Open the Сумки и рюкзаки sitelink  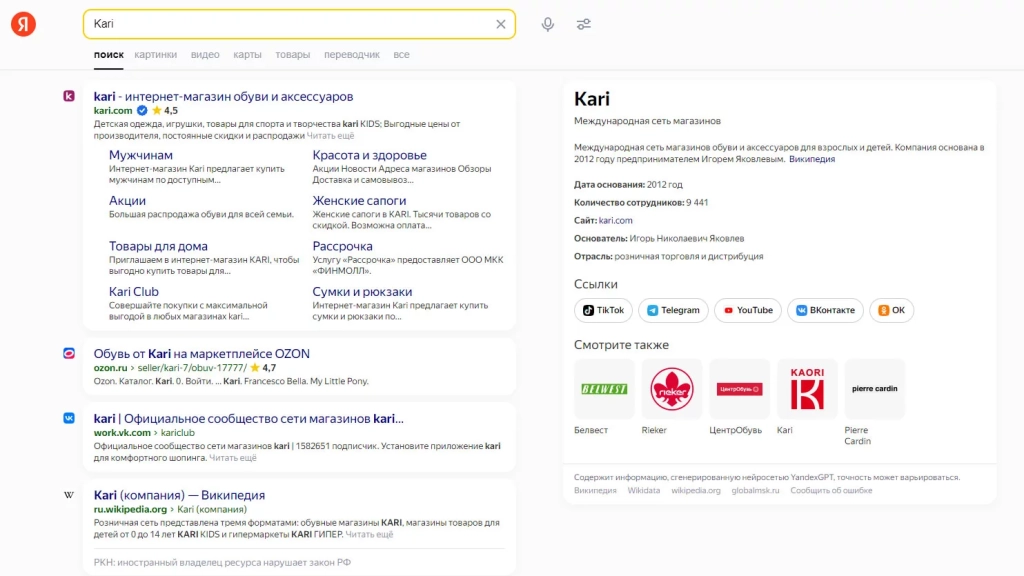[362, 292]
